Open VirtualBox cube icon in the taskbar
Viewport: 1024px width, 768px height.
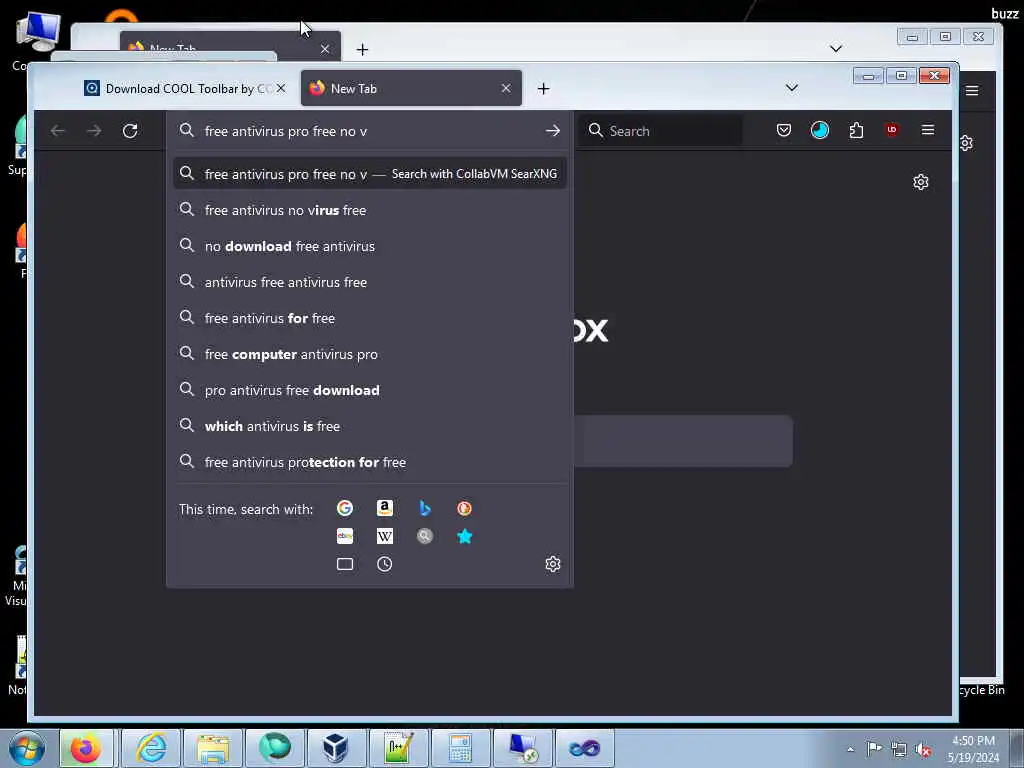tap(336, 748)
